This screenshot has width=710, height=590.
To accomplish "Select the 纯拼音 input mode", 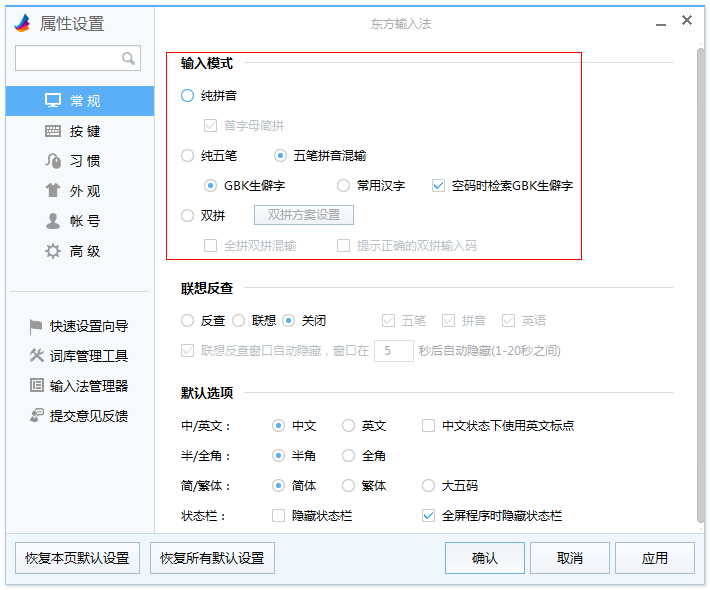I will coord(187,96).
